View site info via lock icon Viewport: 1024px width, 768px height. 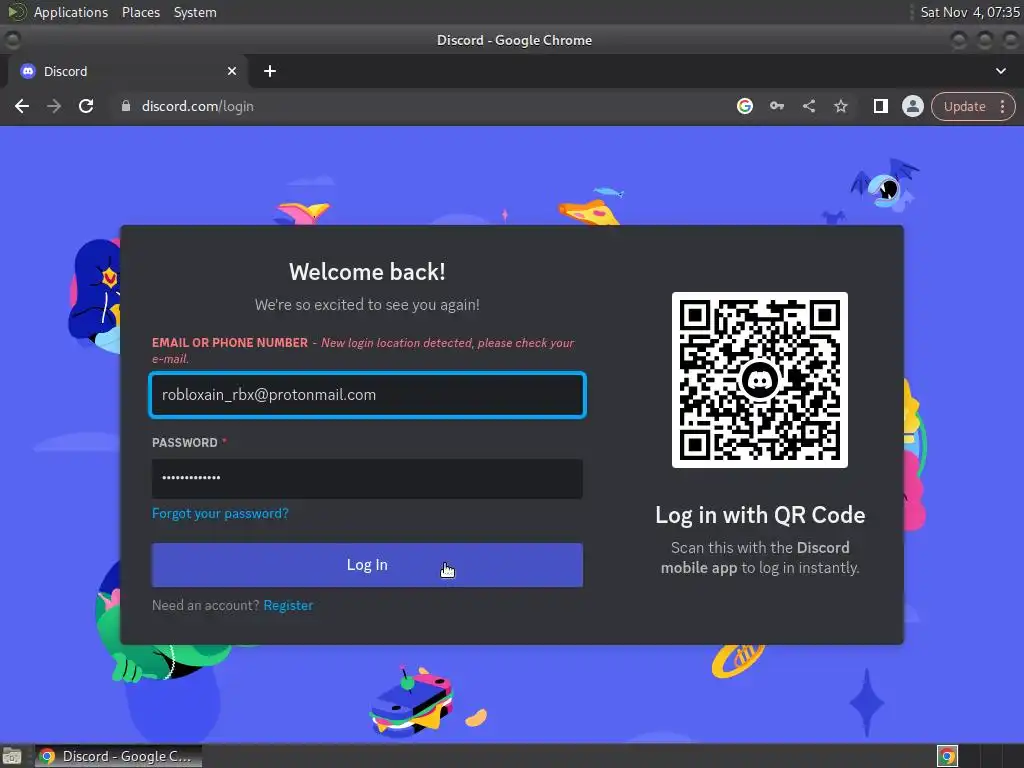[126, 106]
